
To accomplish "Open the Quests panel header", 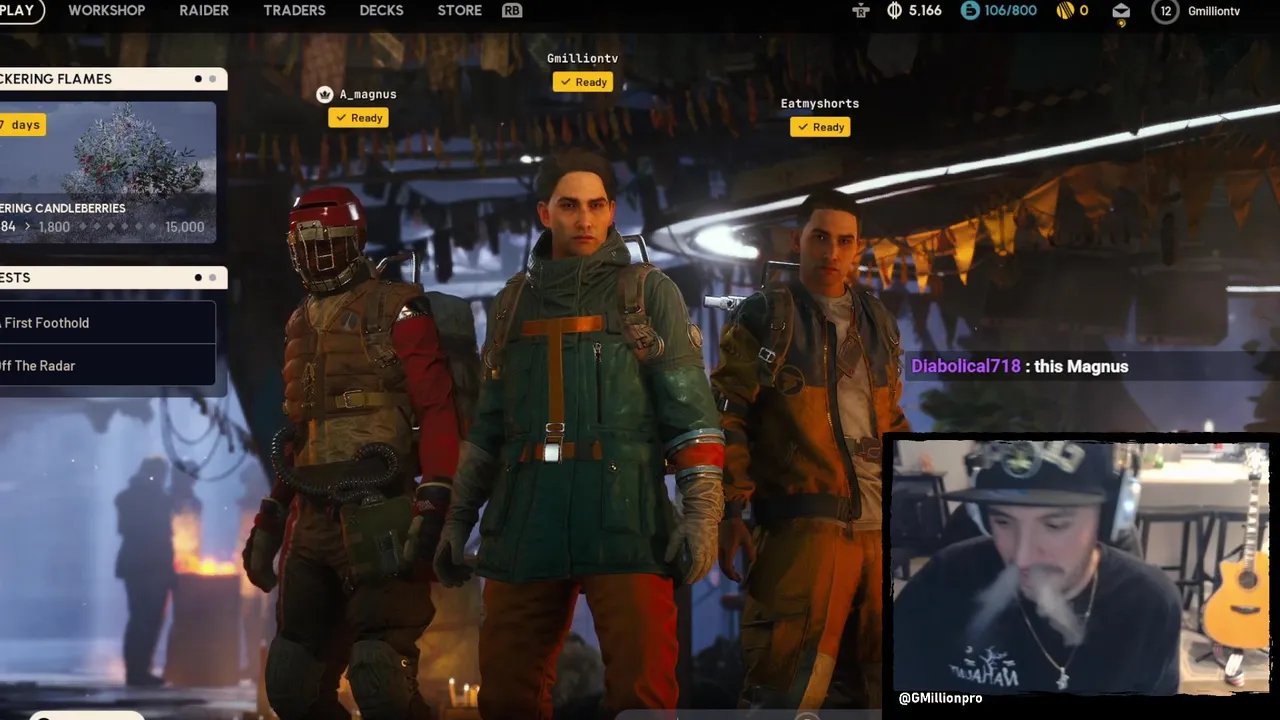I will [113, 278].
